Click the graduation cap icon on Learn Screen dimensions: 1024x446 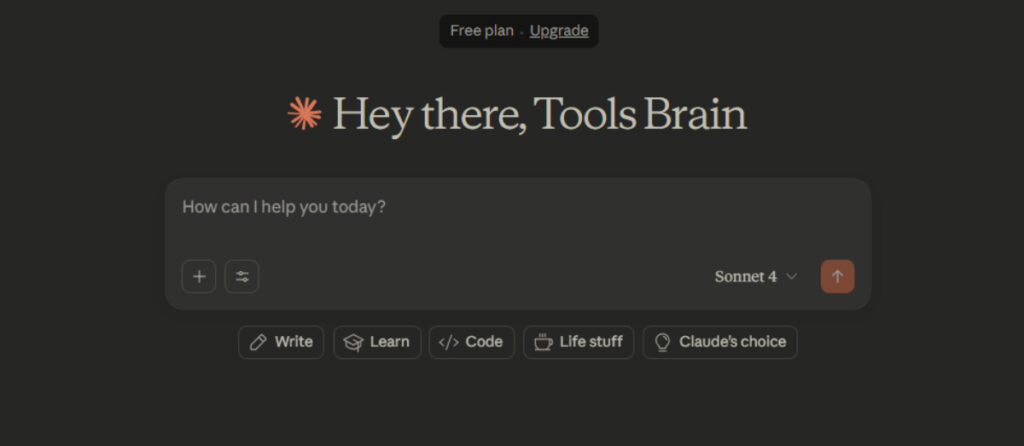coord(353,342)
